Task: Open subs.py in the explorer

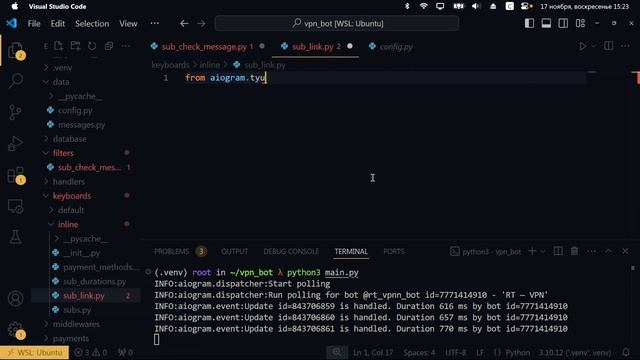Action: coord(77,310)
